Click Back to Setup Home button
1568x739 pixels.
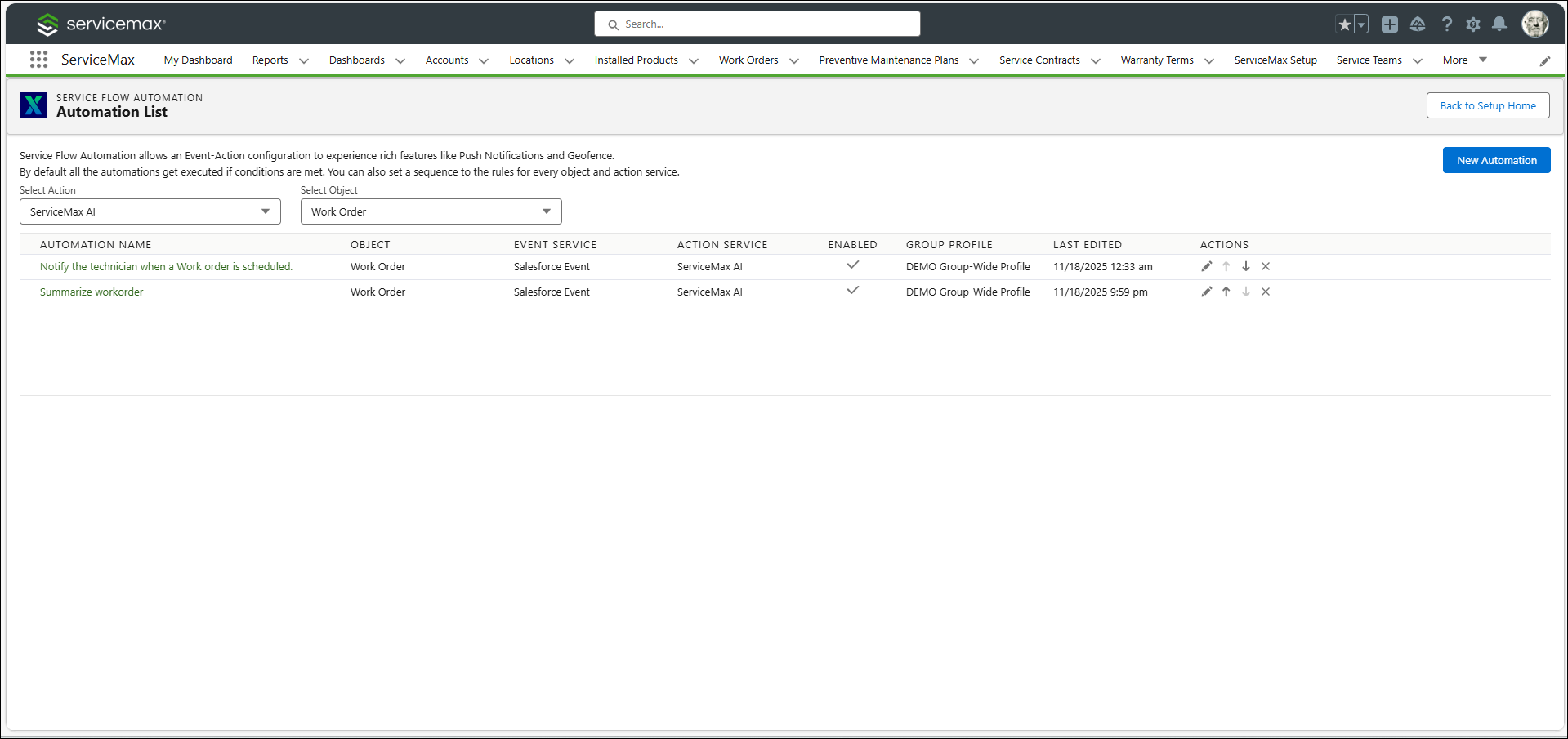(1488, 105)
